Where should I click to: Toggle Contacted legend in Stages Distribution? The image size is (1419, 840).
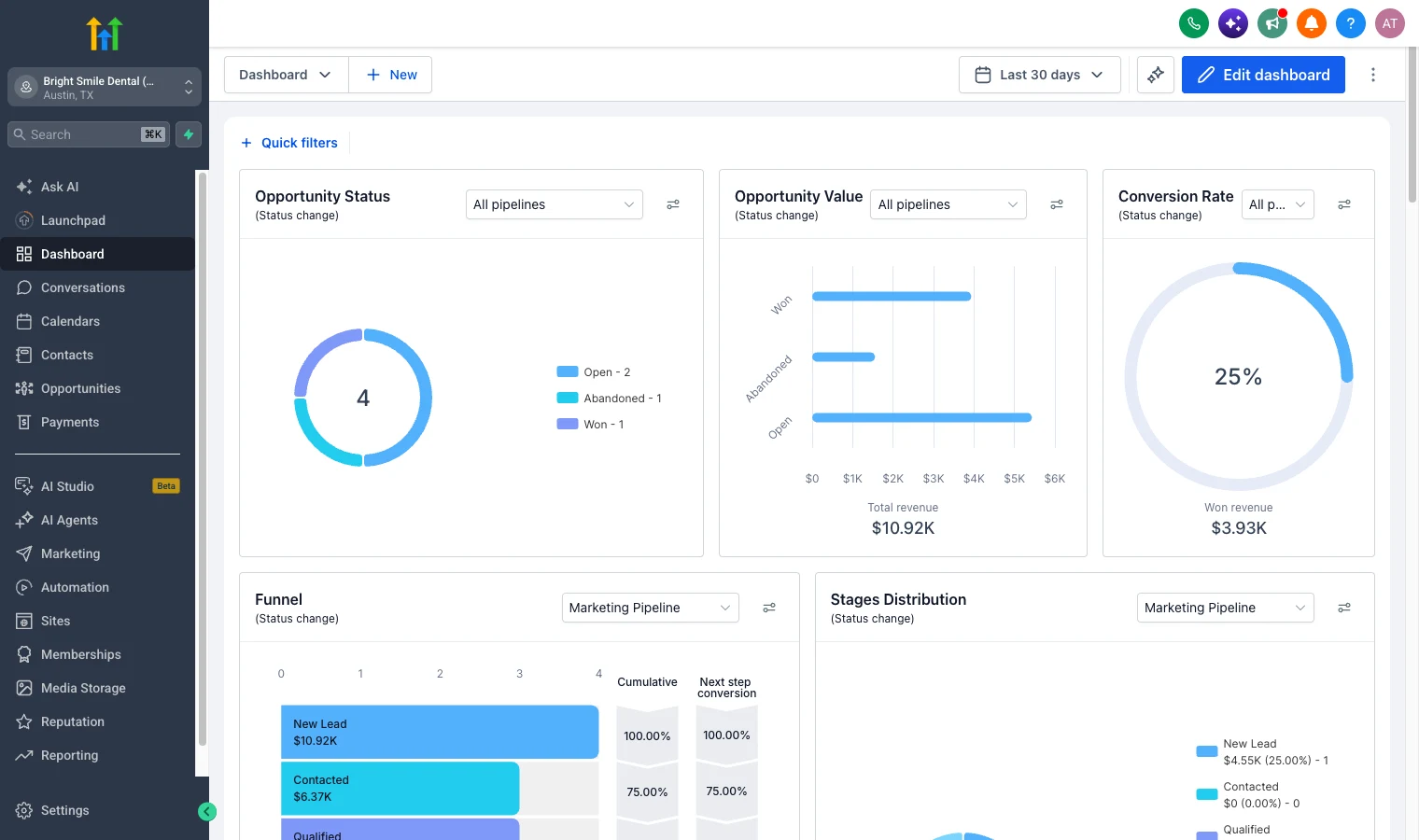(x=1248, y=794)
